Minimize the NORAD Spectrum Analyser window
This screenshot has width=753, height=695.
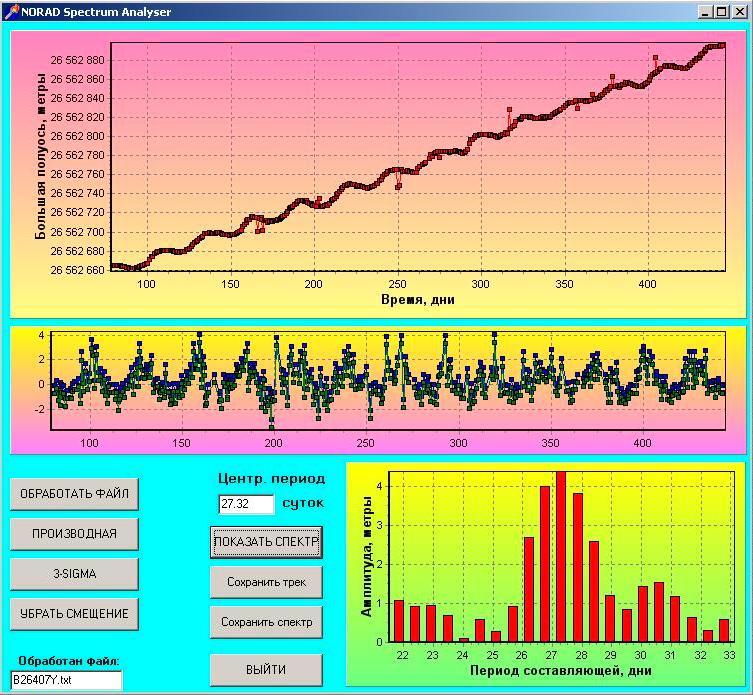point(705,12)
